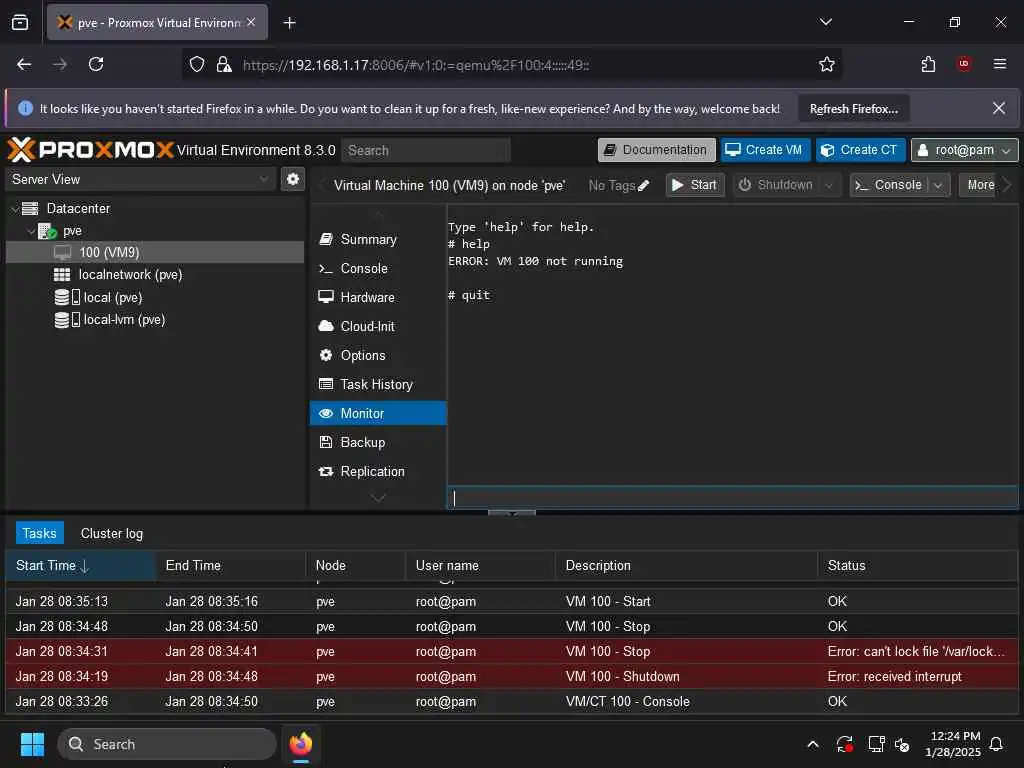Open the Replication section

point(378,472)
